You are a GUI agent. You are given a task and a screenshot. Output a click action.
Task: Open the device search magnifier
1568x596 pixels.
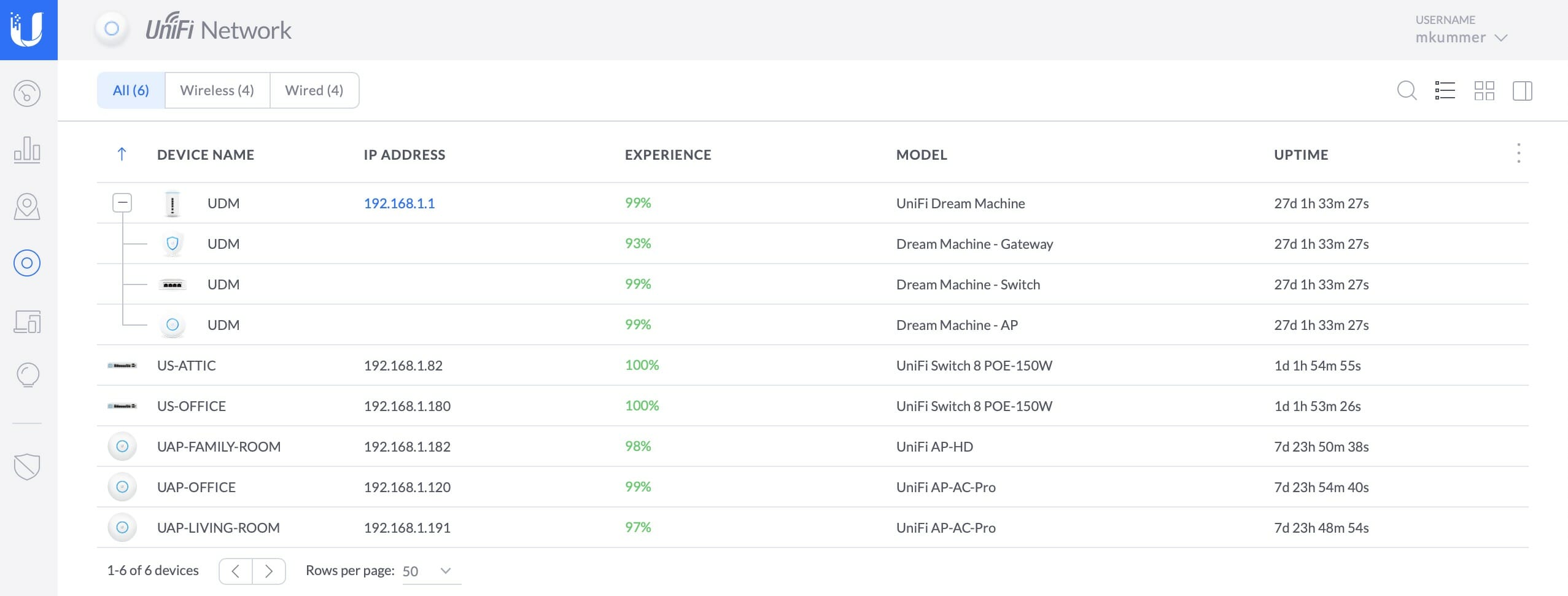[x=1407, y=91]
